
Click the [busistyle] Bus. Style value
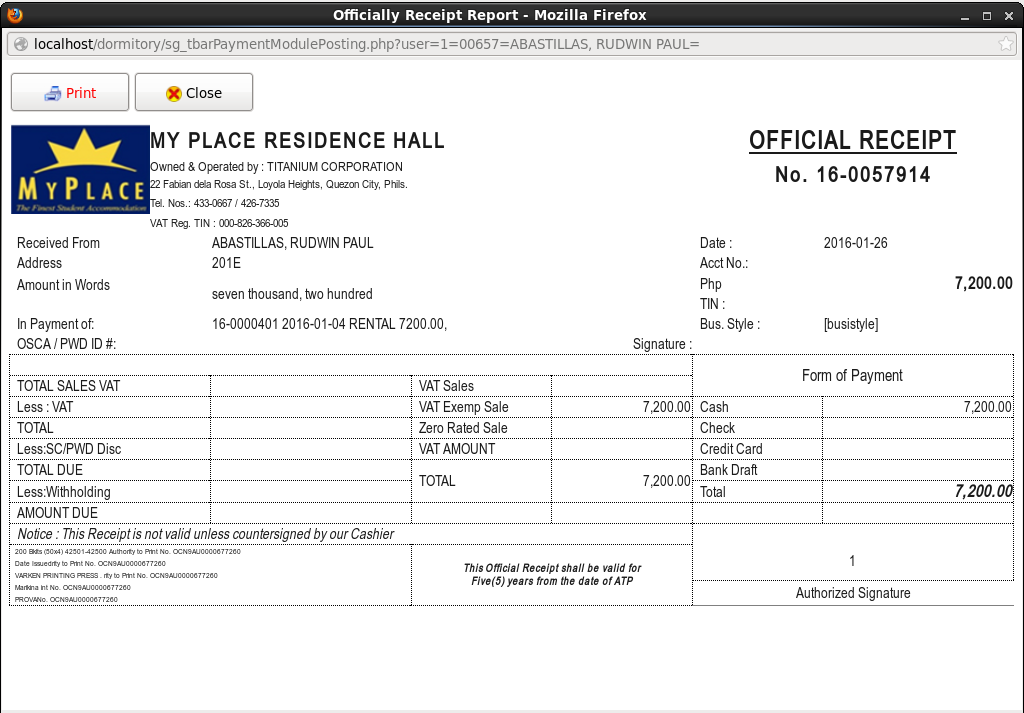(851, 324)
